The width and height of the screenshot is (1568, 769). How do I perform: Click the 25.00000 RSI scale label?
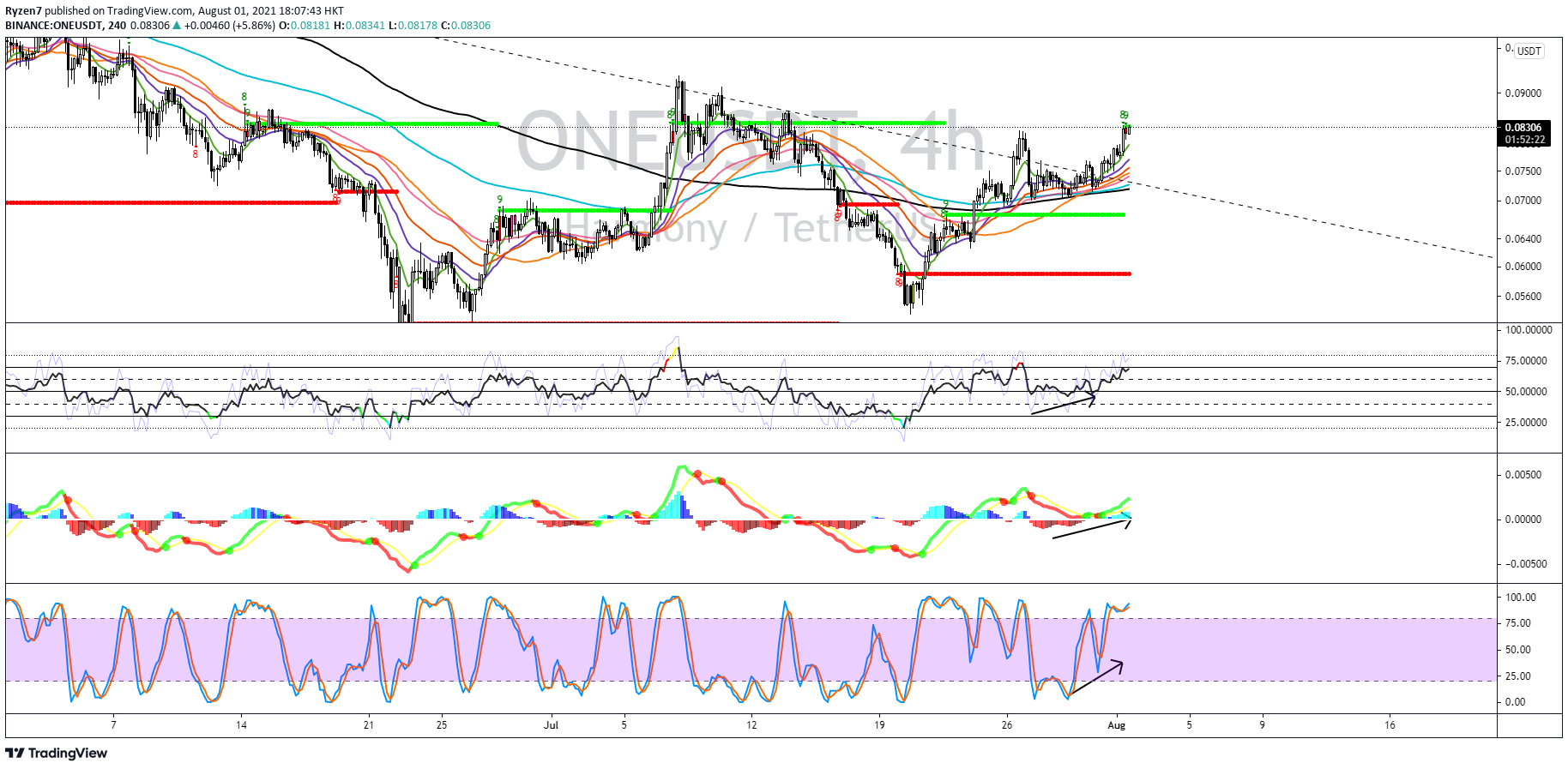click(x=1527, y=423)
